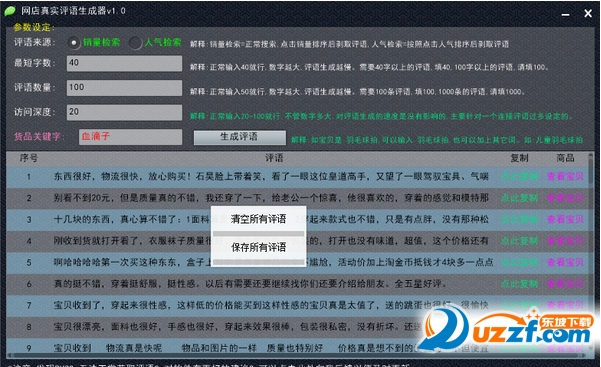Click 查看宝贝 link for row 1
Screen dimensions: 601x367
click(x=565, y=176)
